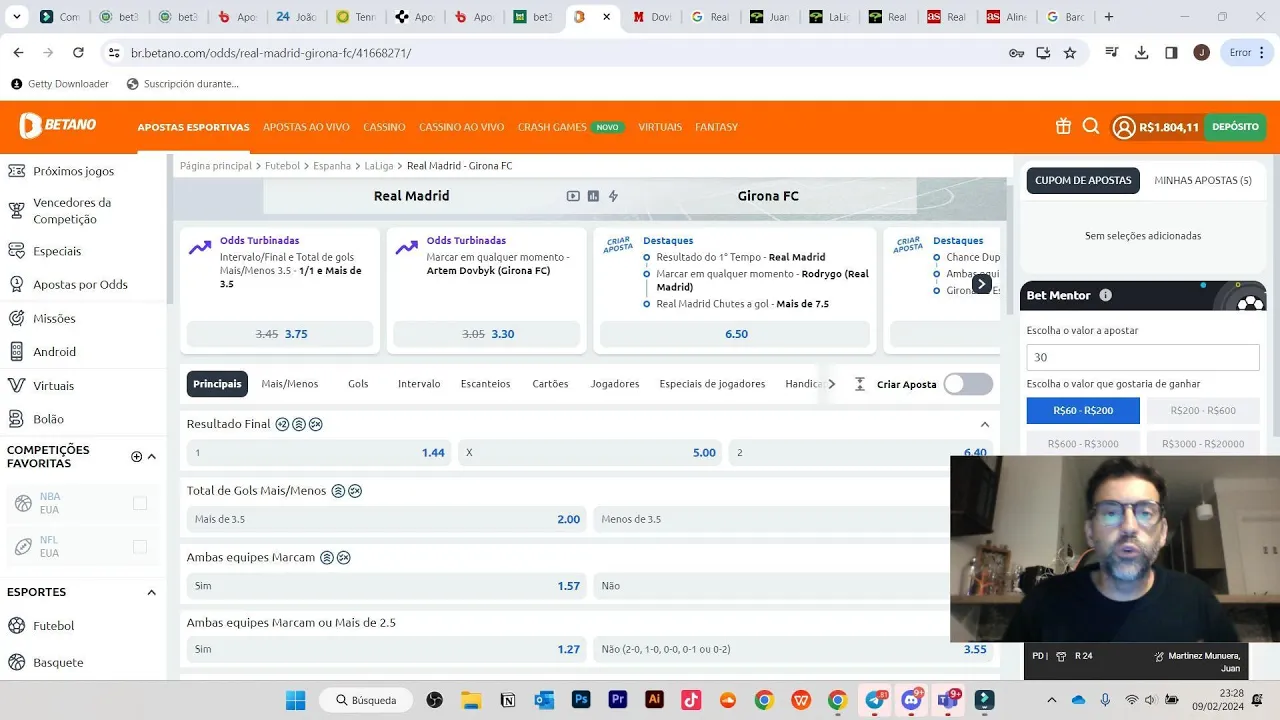Select the Cassino menu item
Viewport: 1280px width, 720px height.
click(384, 127)
